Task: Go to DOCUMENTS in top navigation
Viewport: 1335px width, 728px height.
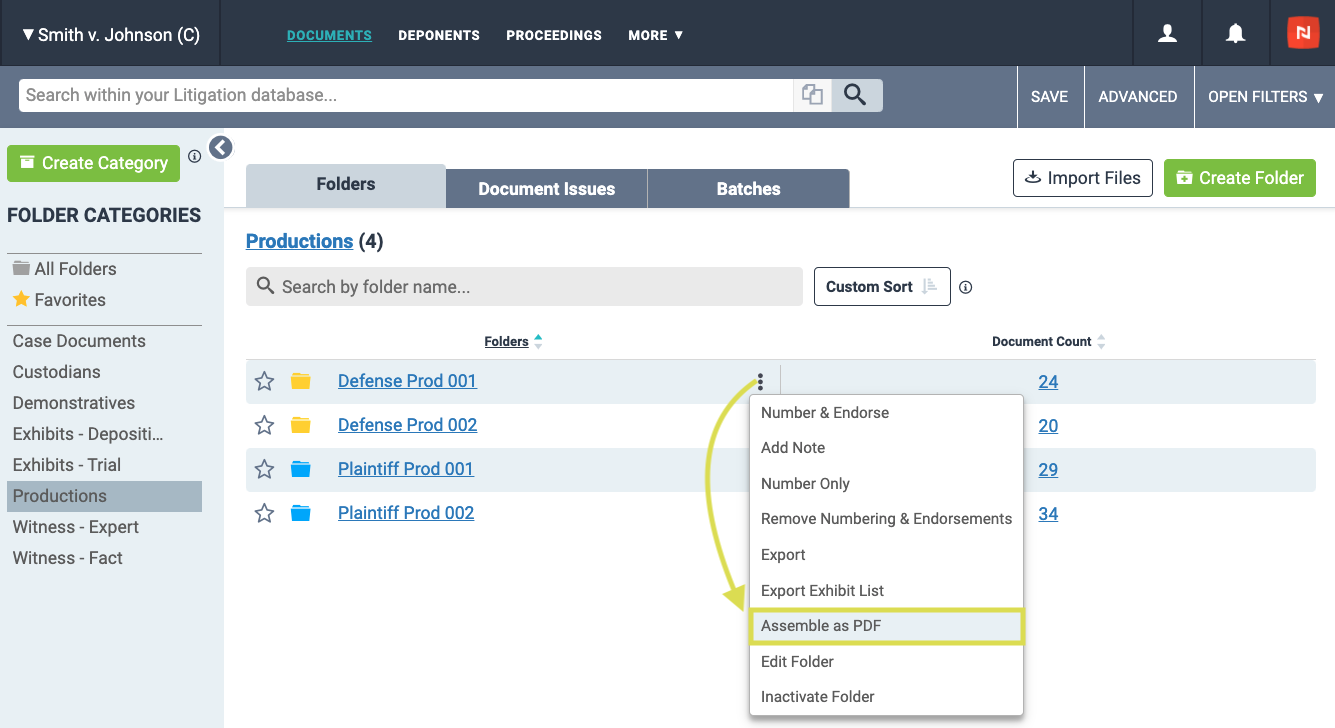Action: (329, 35)
